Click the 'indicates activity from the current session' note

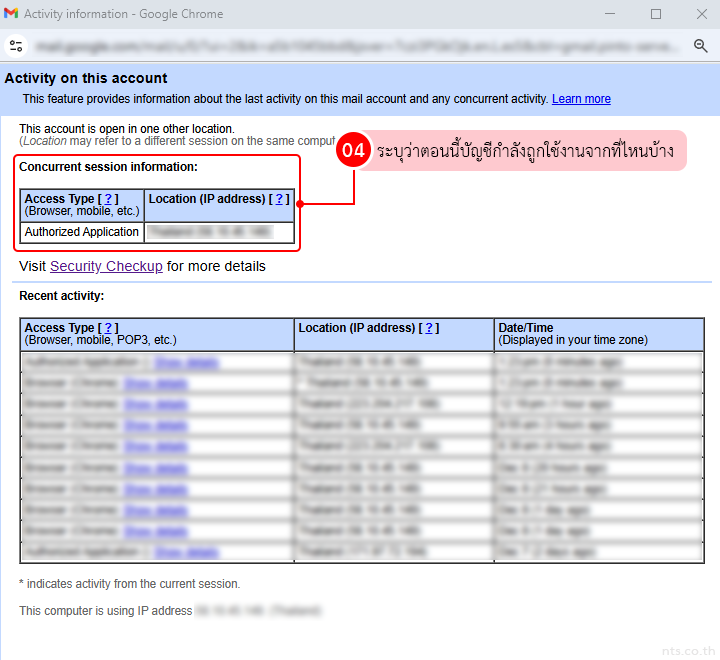129,584
